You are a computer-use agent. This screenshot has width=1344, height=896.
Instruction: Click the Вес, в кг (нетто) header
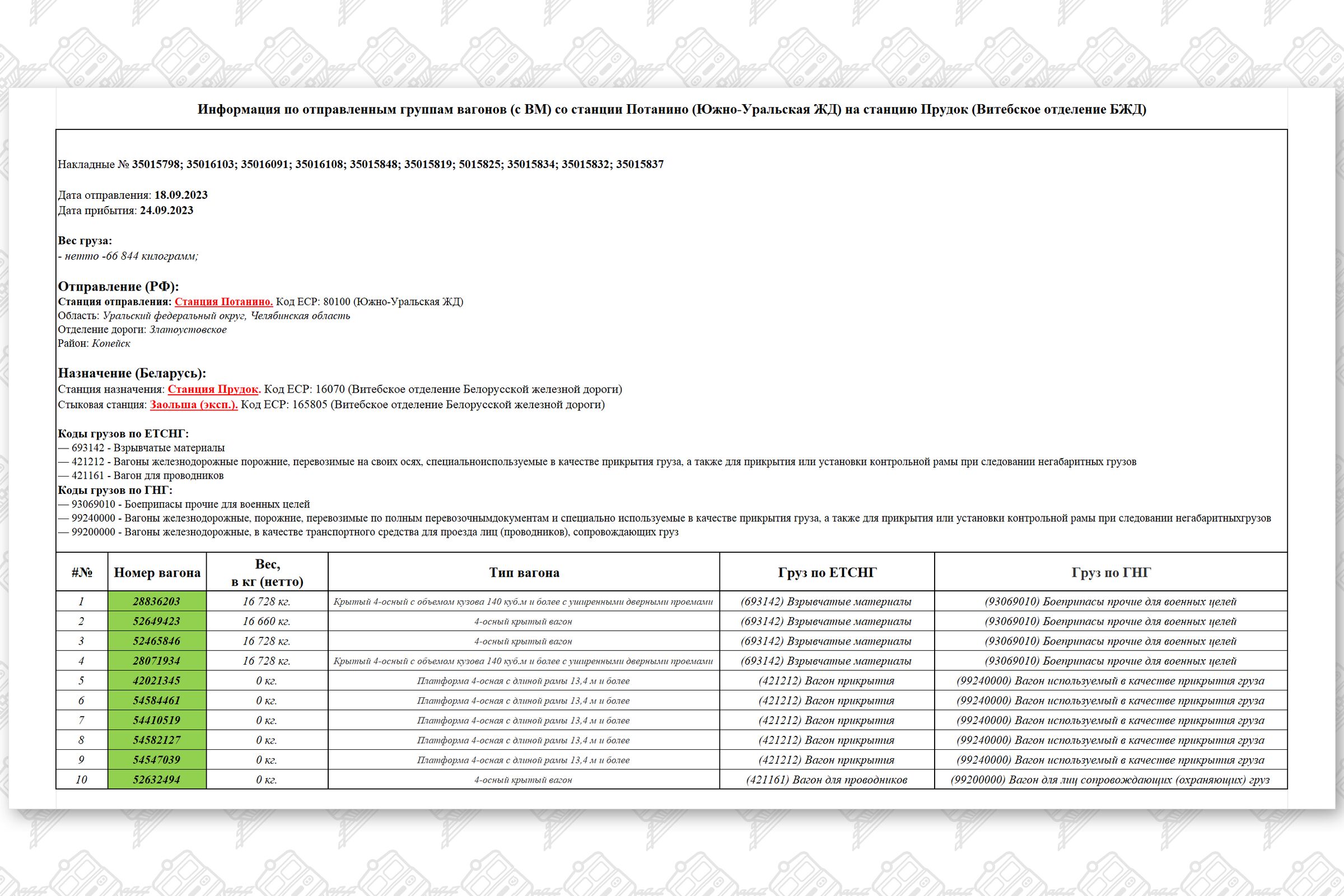pyautogui.click(x=267, y=572)
